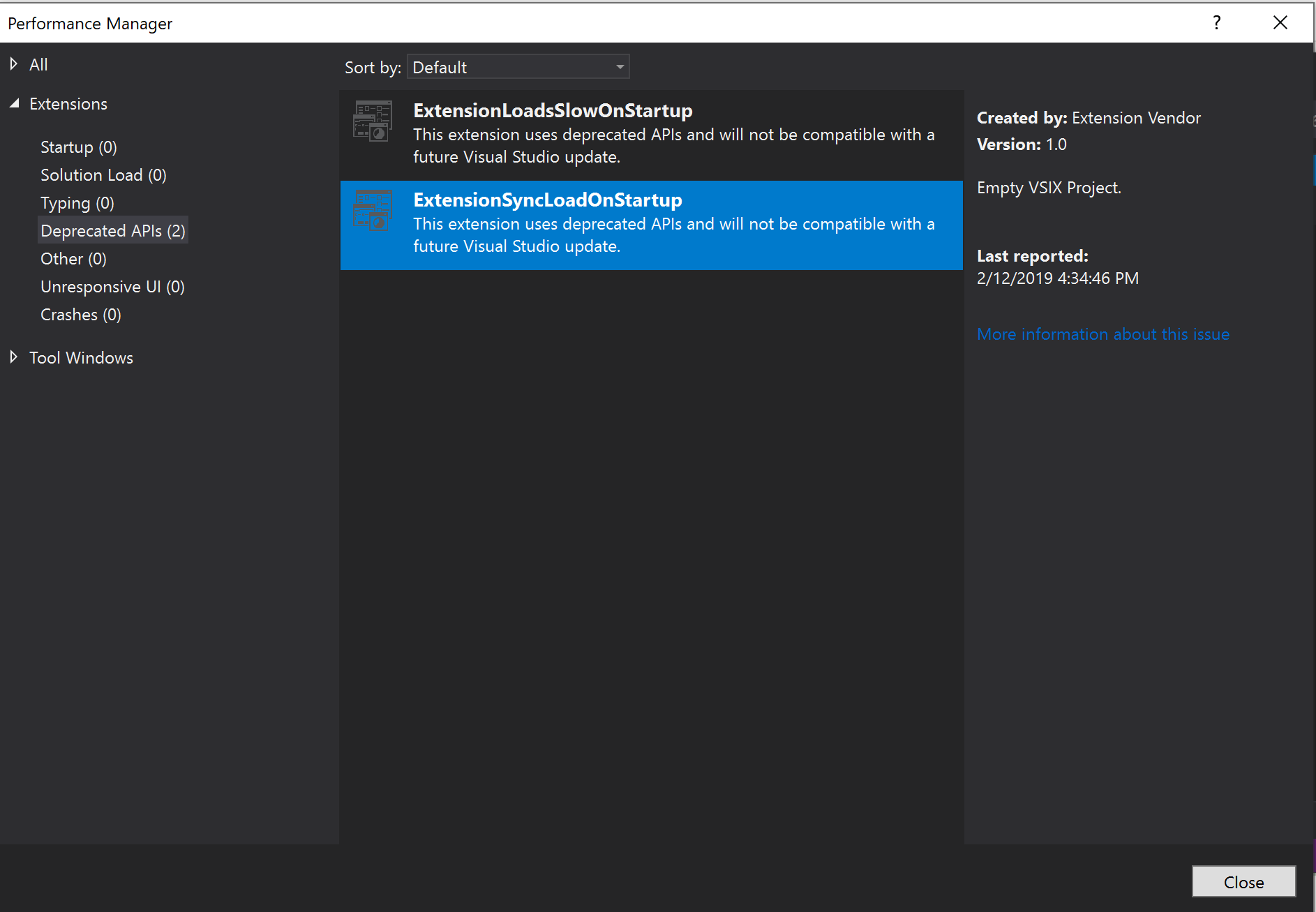Select the Deprecated APIs (2) category
1316x912 pixels.
[x=113, y=231]
